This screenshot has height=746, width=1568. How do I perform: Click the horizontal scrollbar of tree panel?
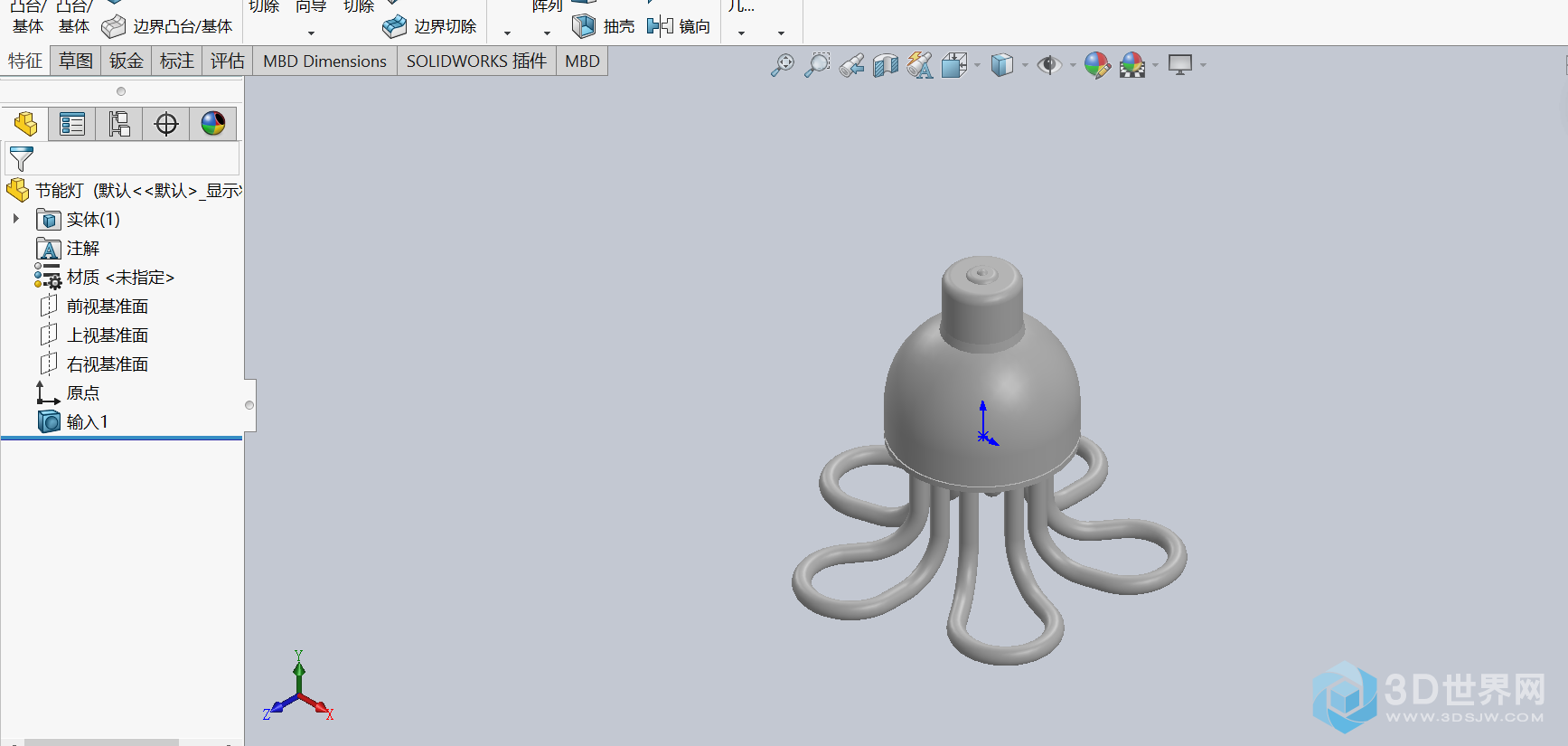coord(101,741)
